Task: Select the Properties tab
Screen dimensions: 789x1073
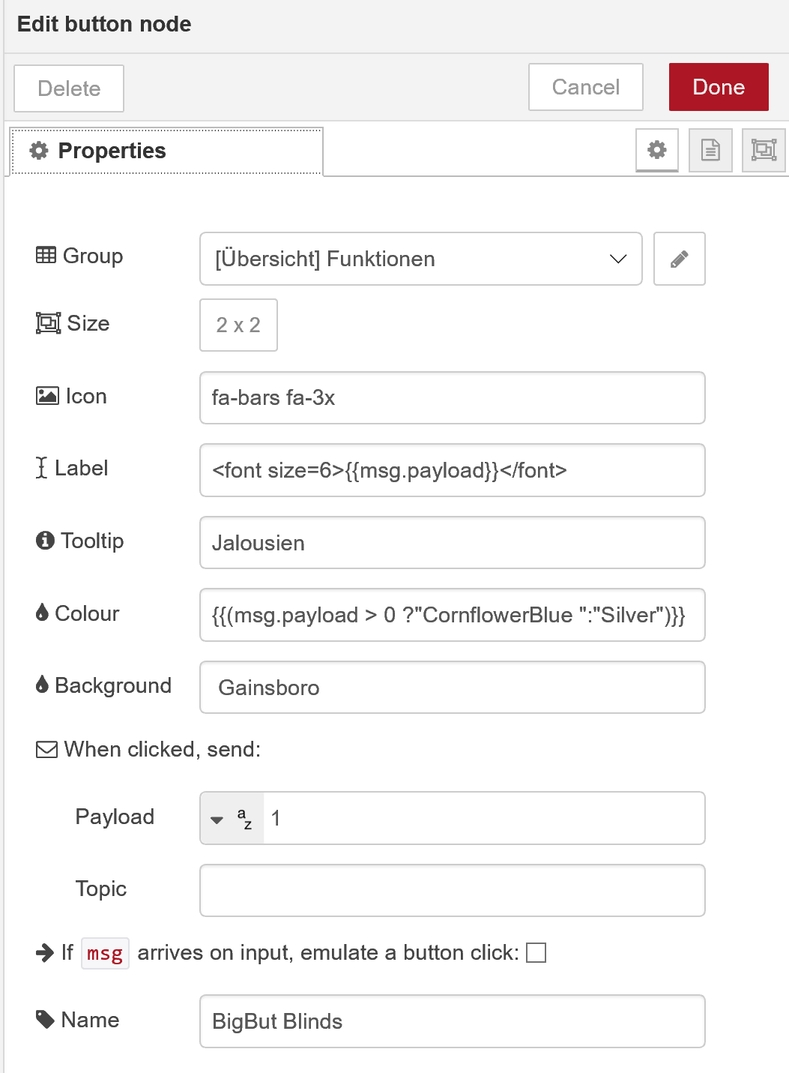Action: coord(166,151)
